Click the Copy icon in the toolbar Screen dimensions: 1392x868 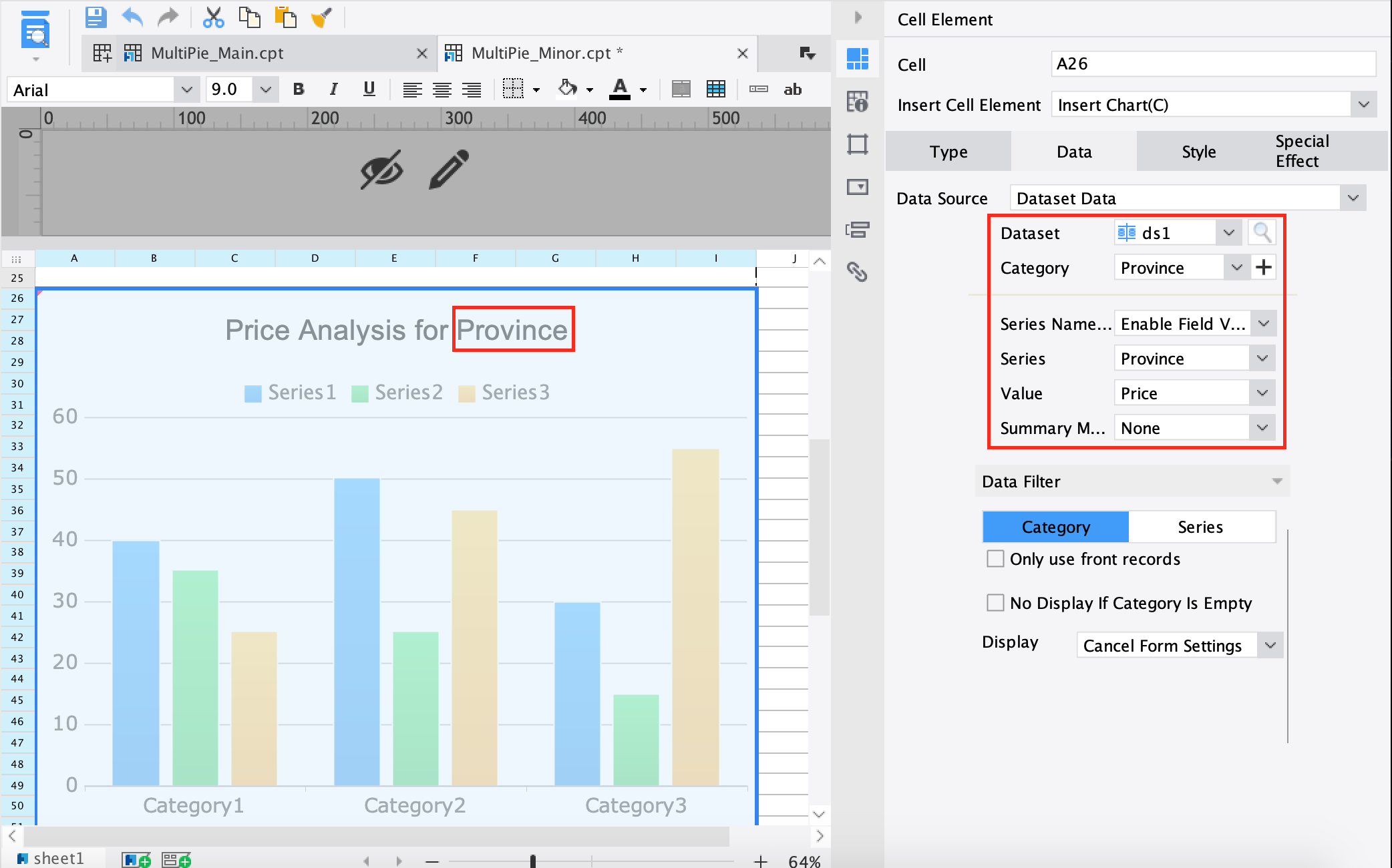click(250, 17)
